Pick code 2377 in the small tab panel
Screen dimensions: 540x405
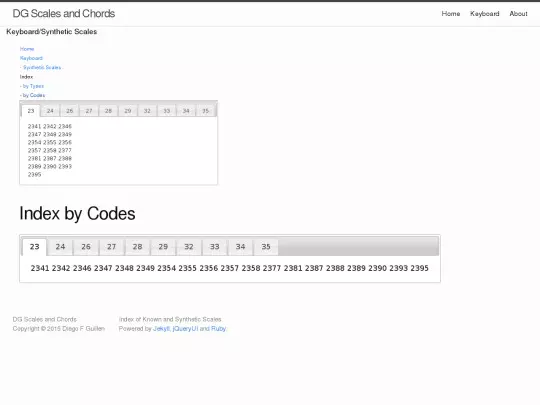pos(65,150)
